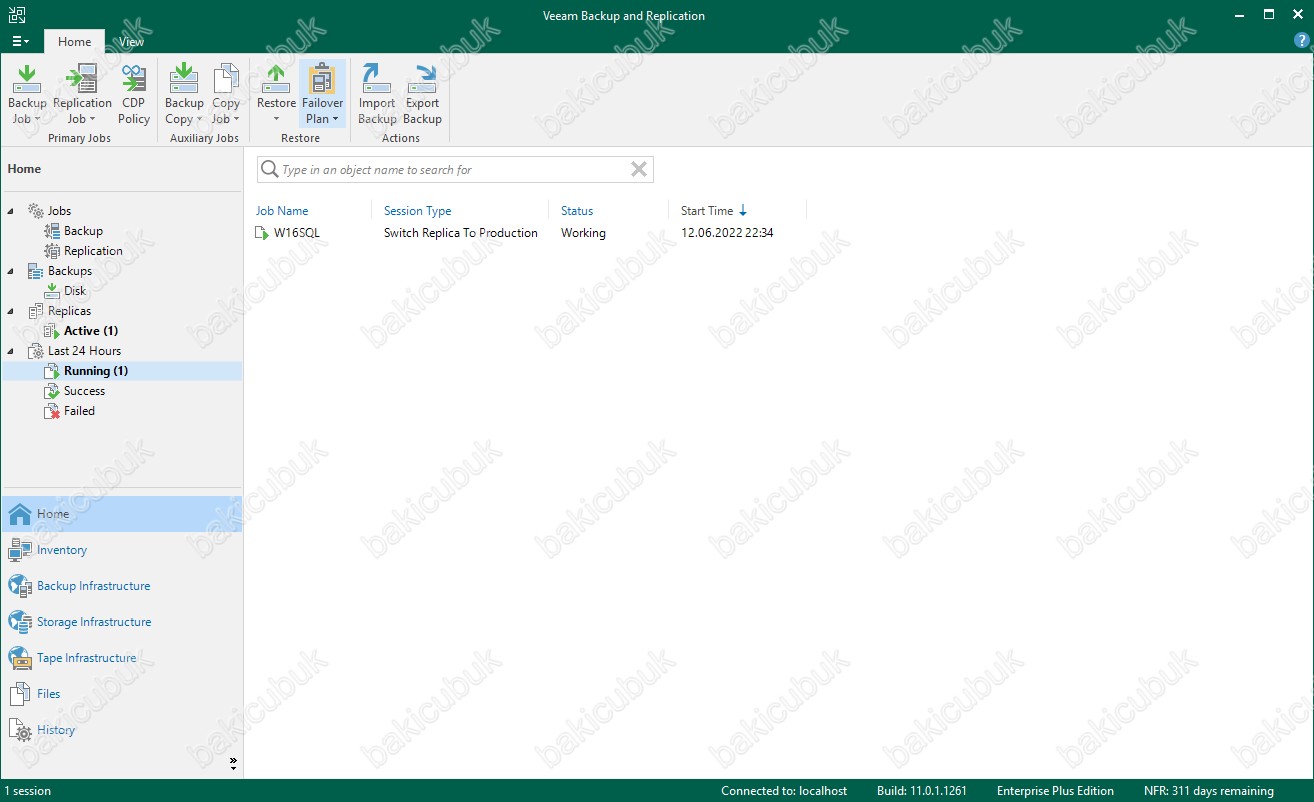This screenshot has height=802, width=1314.
Task: Open the Files navigation view
Action: [x=121, y=694]
